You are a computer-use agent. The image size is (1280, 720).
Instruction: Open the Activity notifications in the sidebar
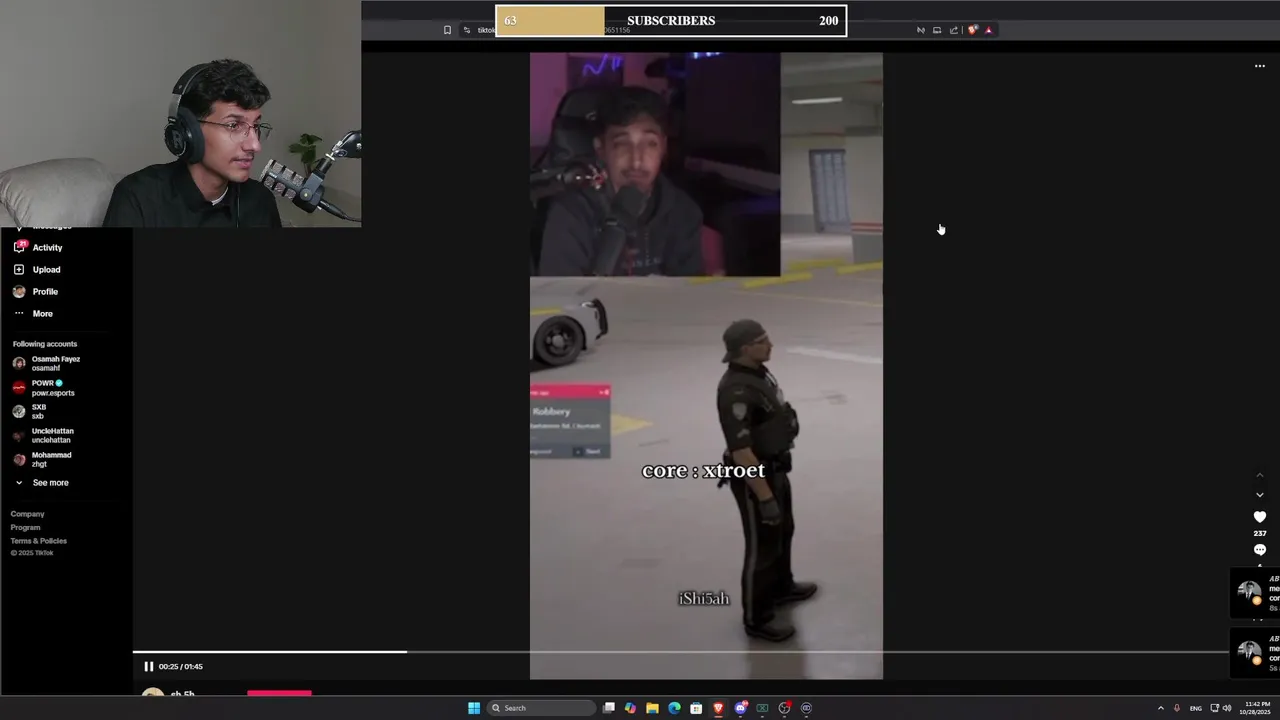tap(38, 247)
